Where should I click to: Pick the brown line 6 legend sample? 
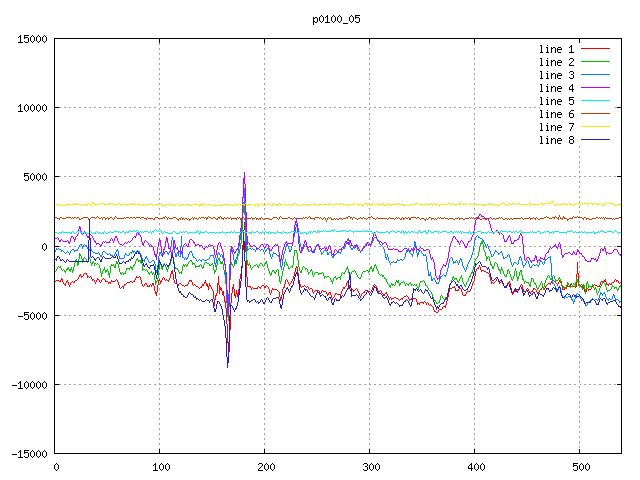[x=595, y=114]
